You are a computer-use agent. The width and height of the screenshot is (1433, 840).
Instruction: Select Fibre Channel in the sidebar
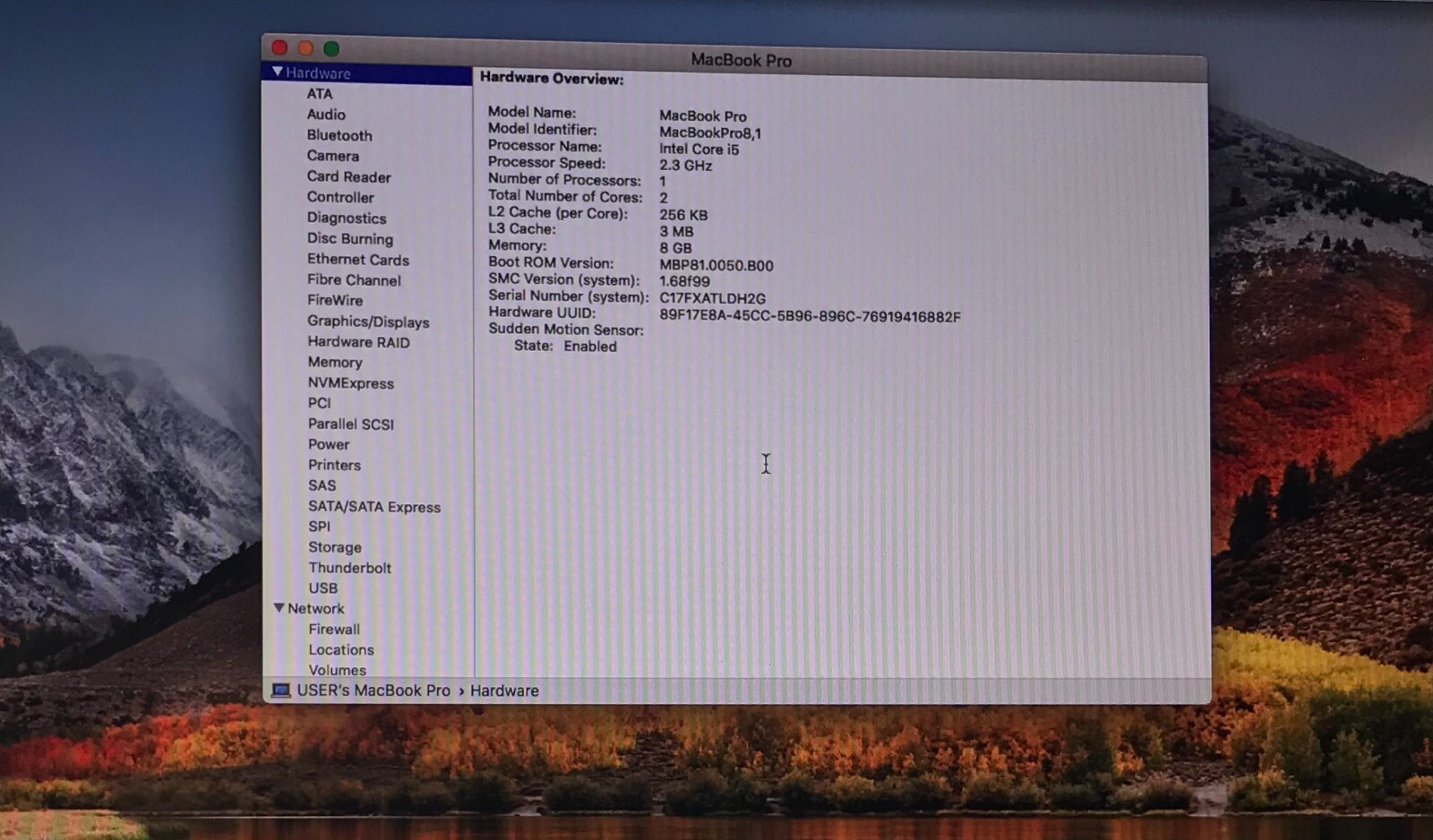click(355, 279)
